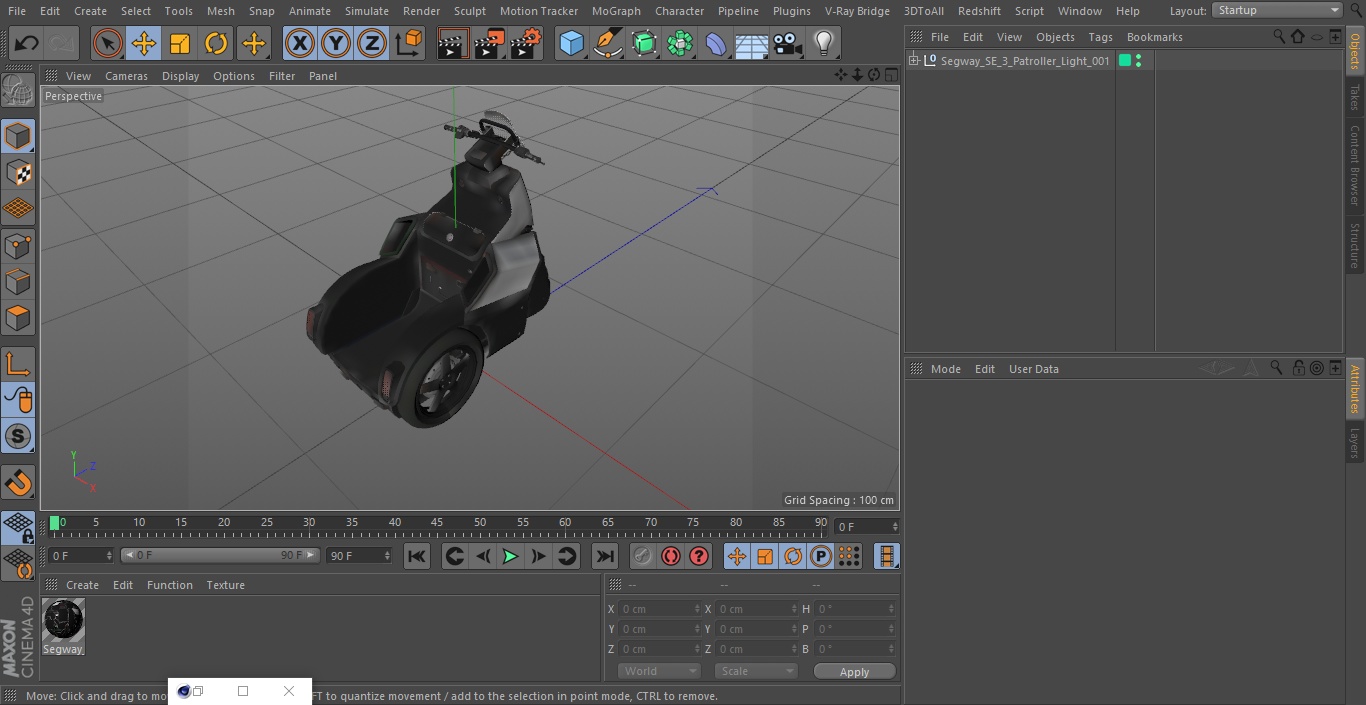Click the X position 0 cm field
The height and width of the screenshot is (705, 1366).
coord(659,609)
